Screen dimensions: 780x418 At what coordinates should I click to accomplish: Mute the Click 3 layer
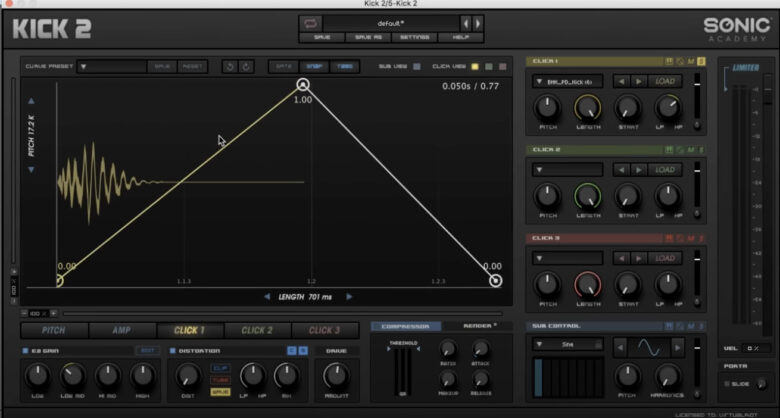pyautogui.click(x=691, y=238)
